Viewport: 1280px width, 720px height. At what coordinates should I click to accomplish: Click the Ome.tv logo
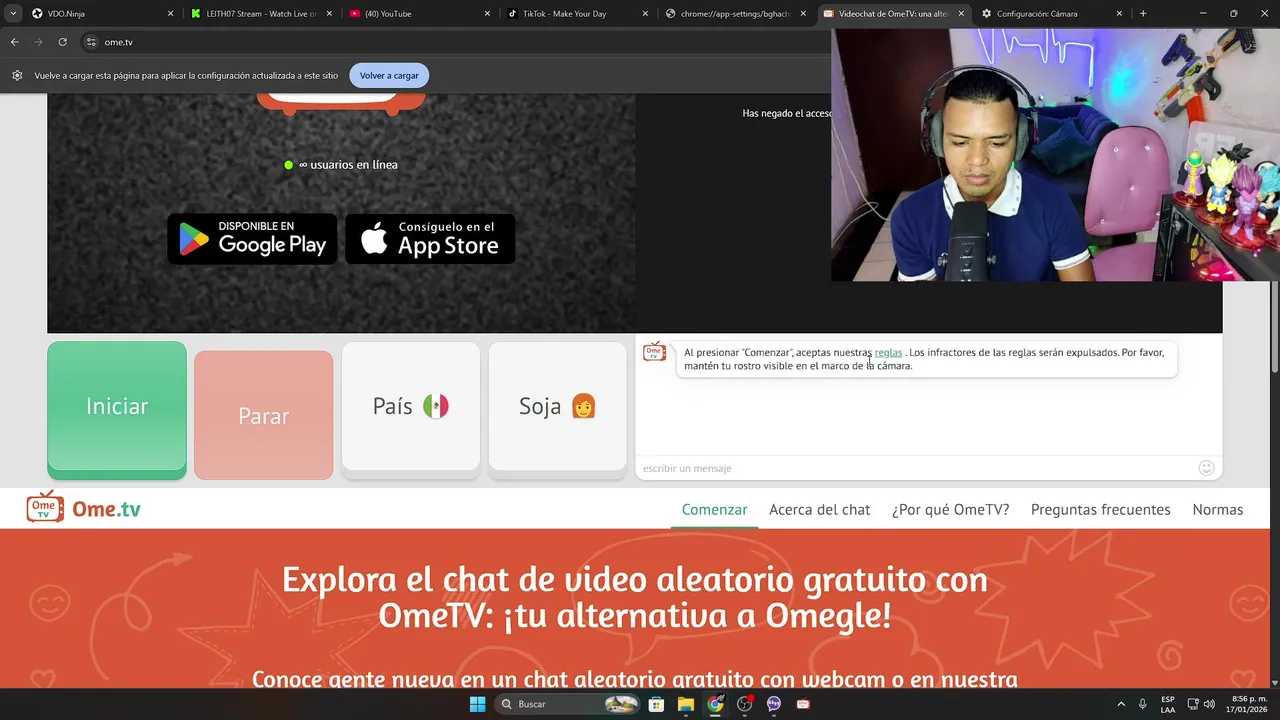click(84, 508)
